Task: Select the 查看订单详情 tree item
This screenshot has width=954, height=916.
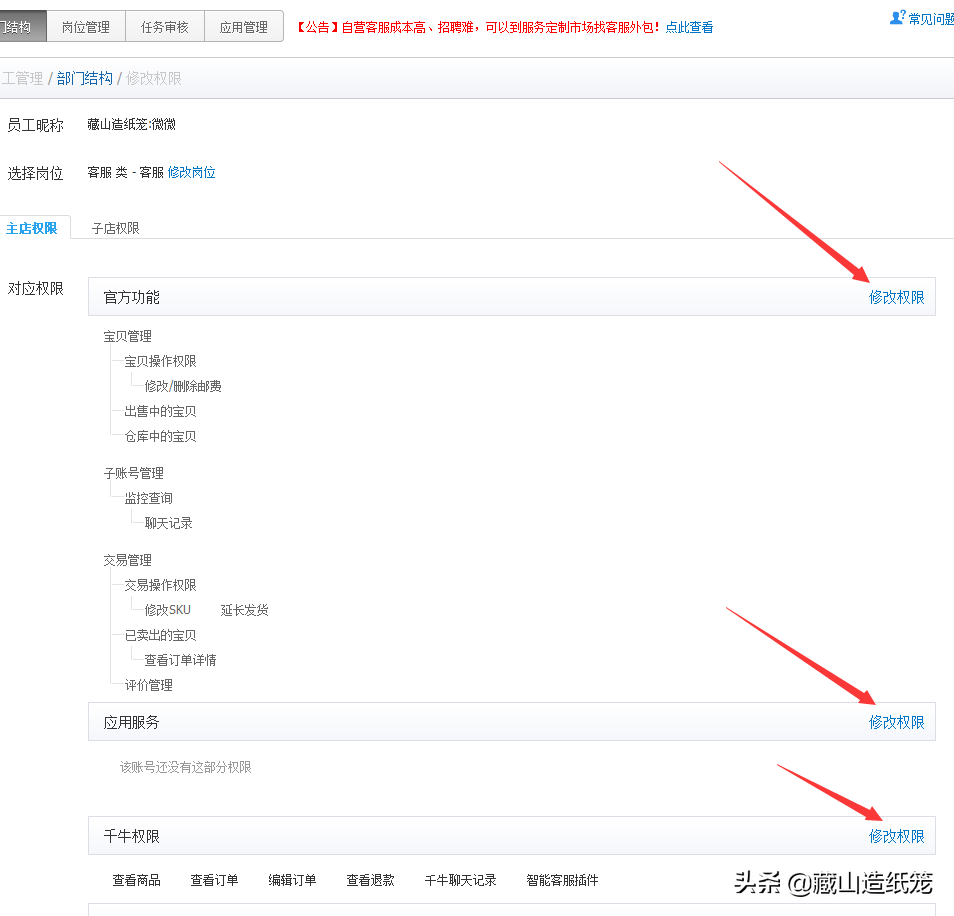Action: (181, 660)
